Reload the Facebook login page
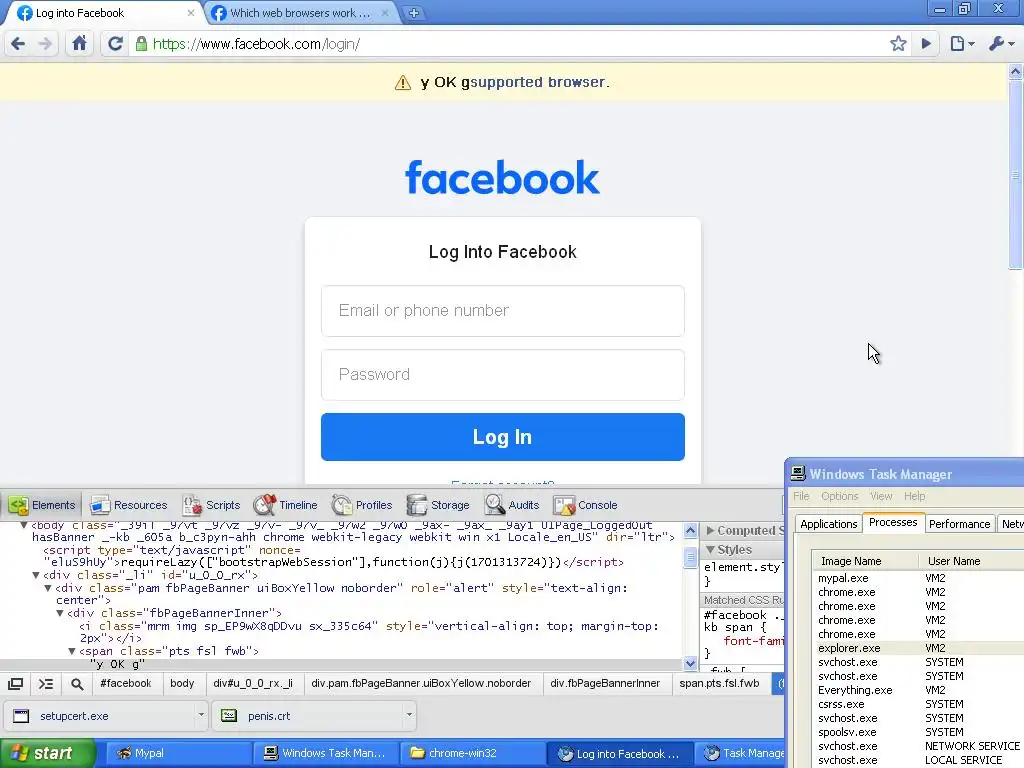1024x768 pixels. click(x=116, y=44)
